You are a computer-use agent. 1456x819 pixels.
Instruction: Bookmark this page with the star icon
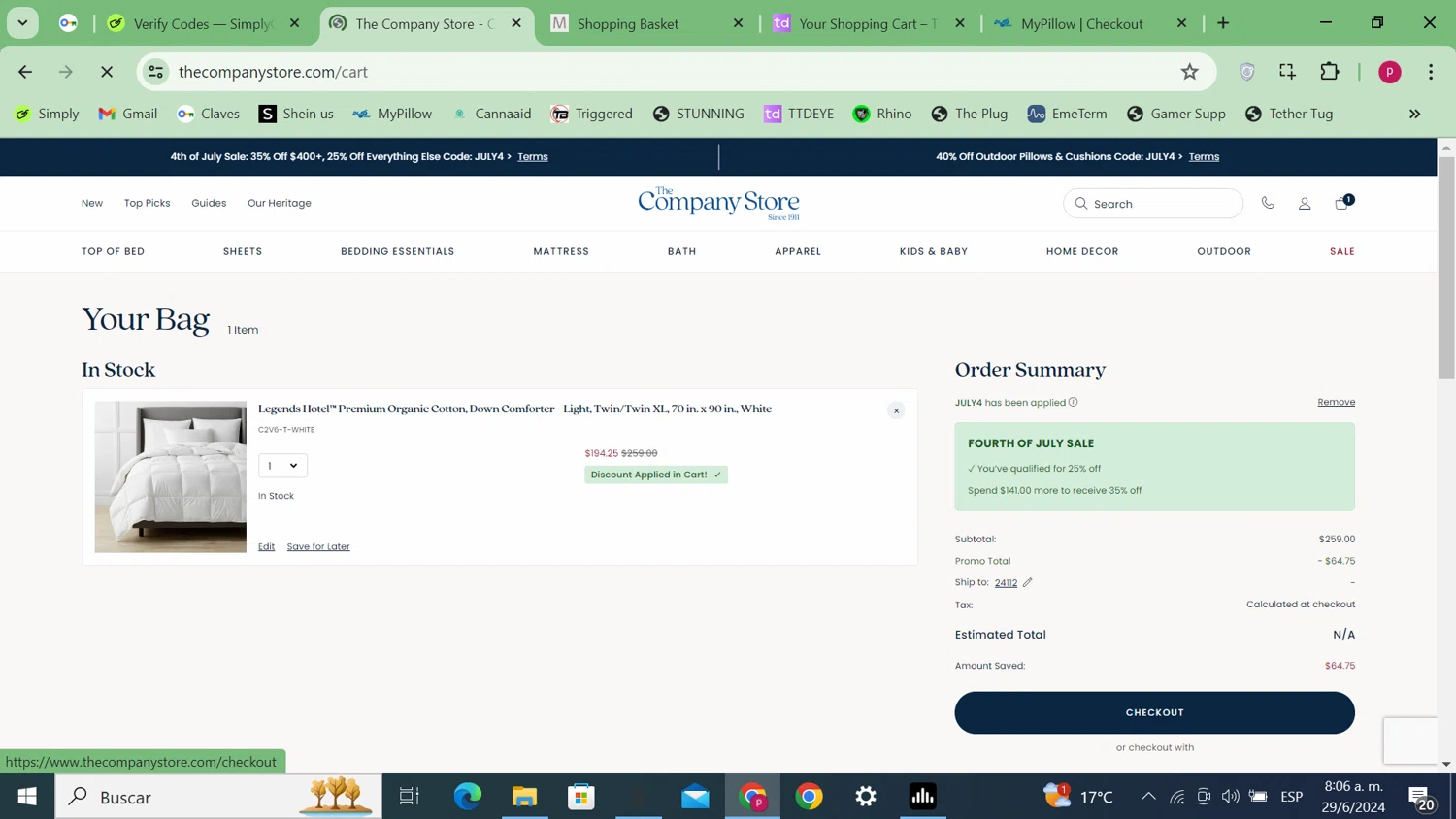point(1189,72)
